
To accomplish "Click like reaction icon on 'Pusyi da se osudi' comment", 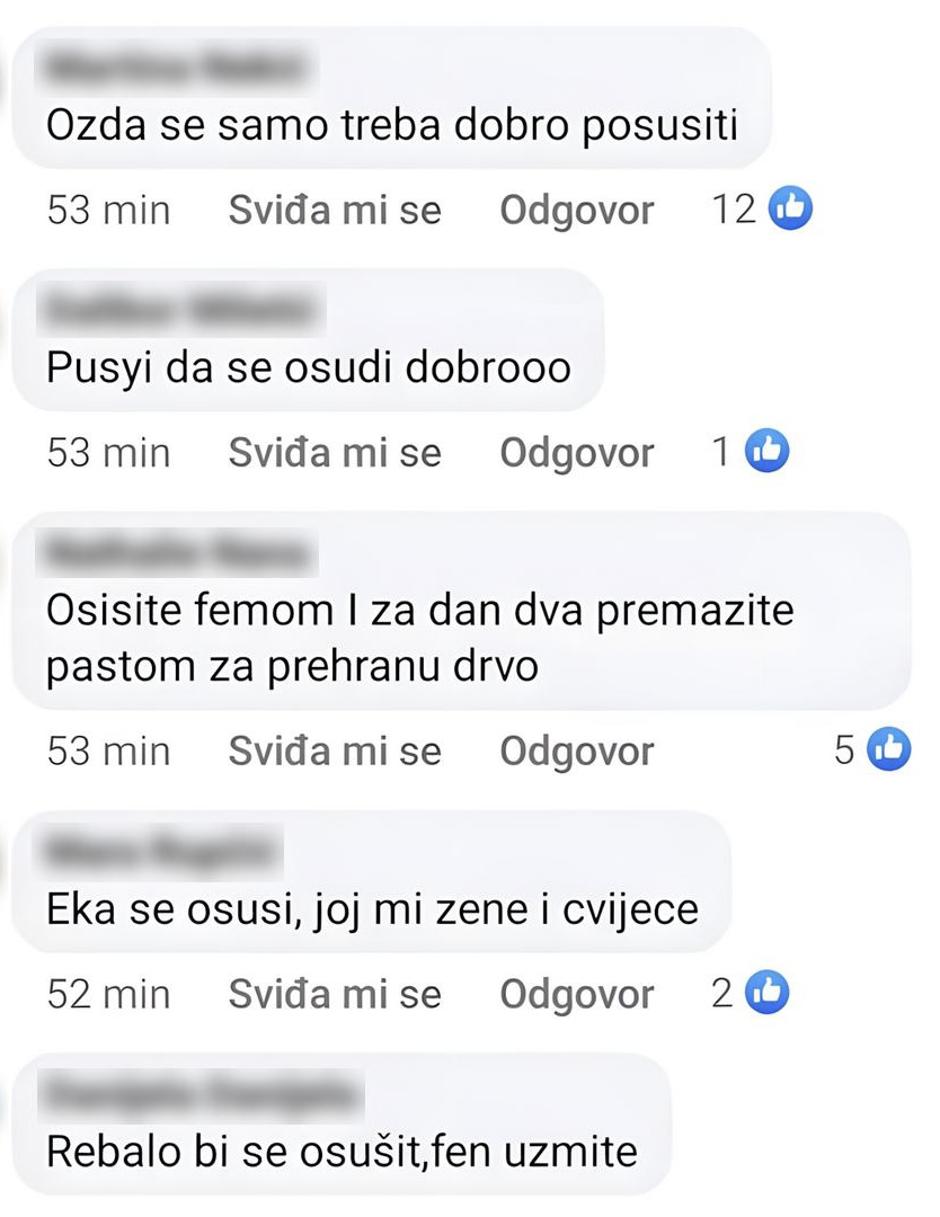I will click(767, 453).
